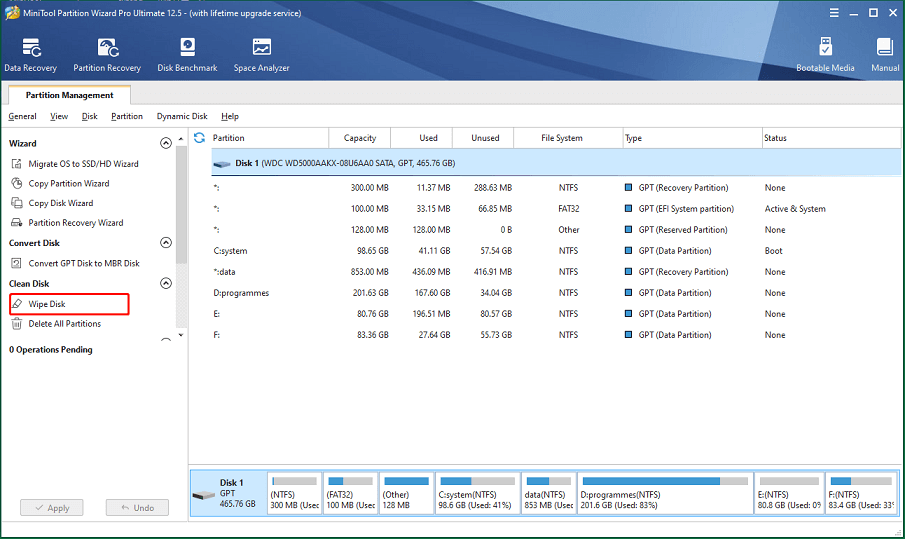Screen dimensions: 905x539
Task: Open the View menu
Action: coord(59,116)
